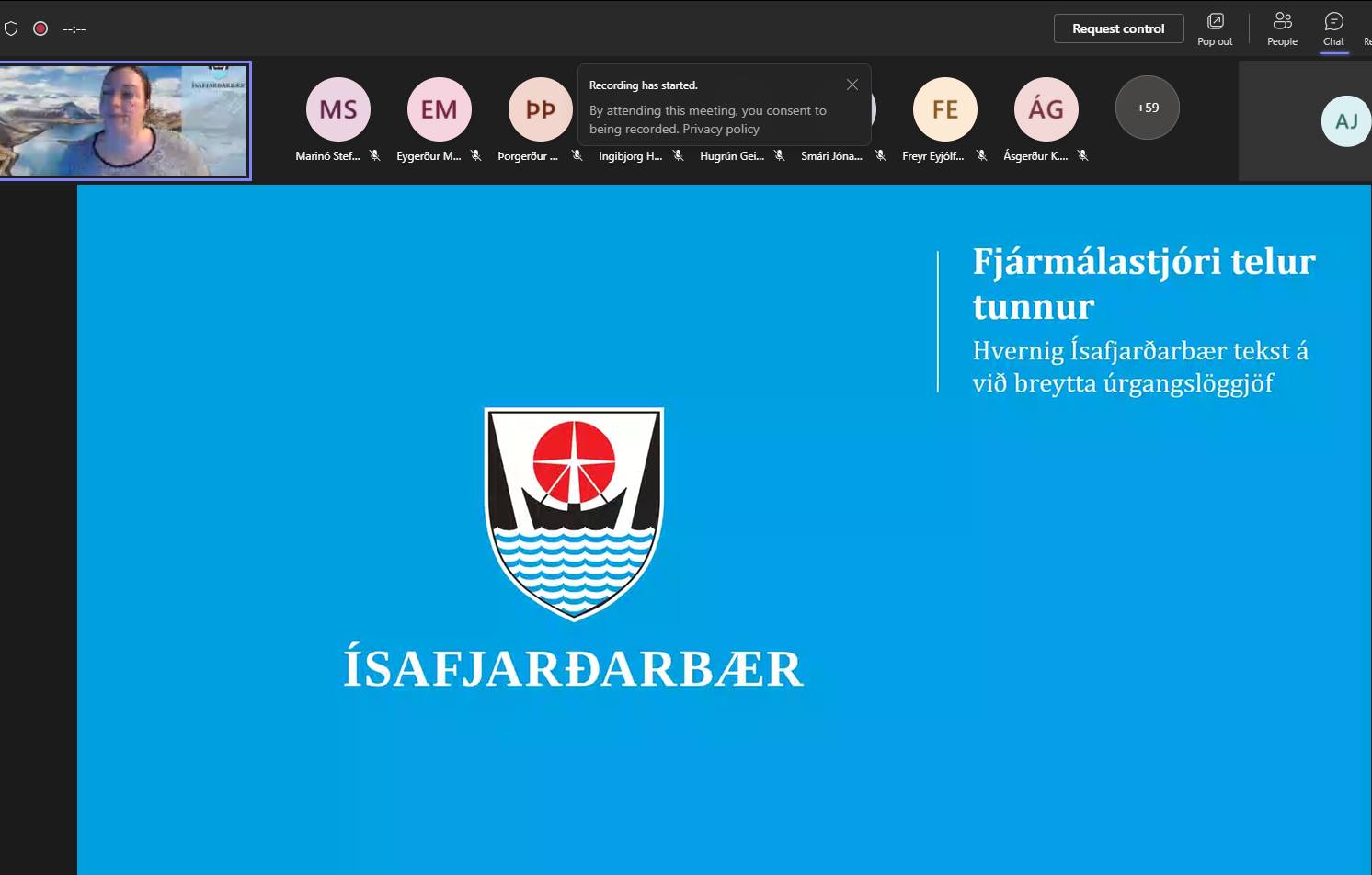Open the Chat panel
Image resolution: width=1372 pixels, height=875 pixels.
tap(1333, 28)
